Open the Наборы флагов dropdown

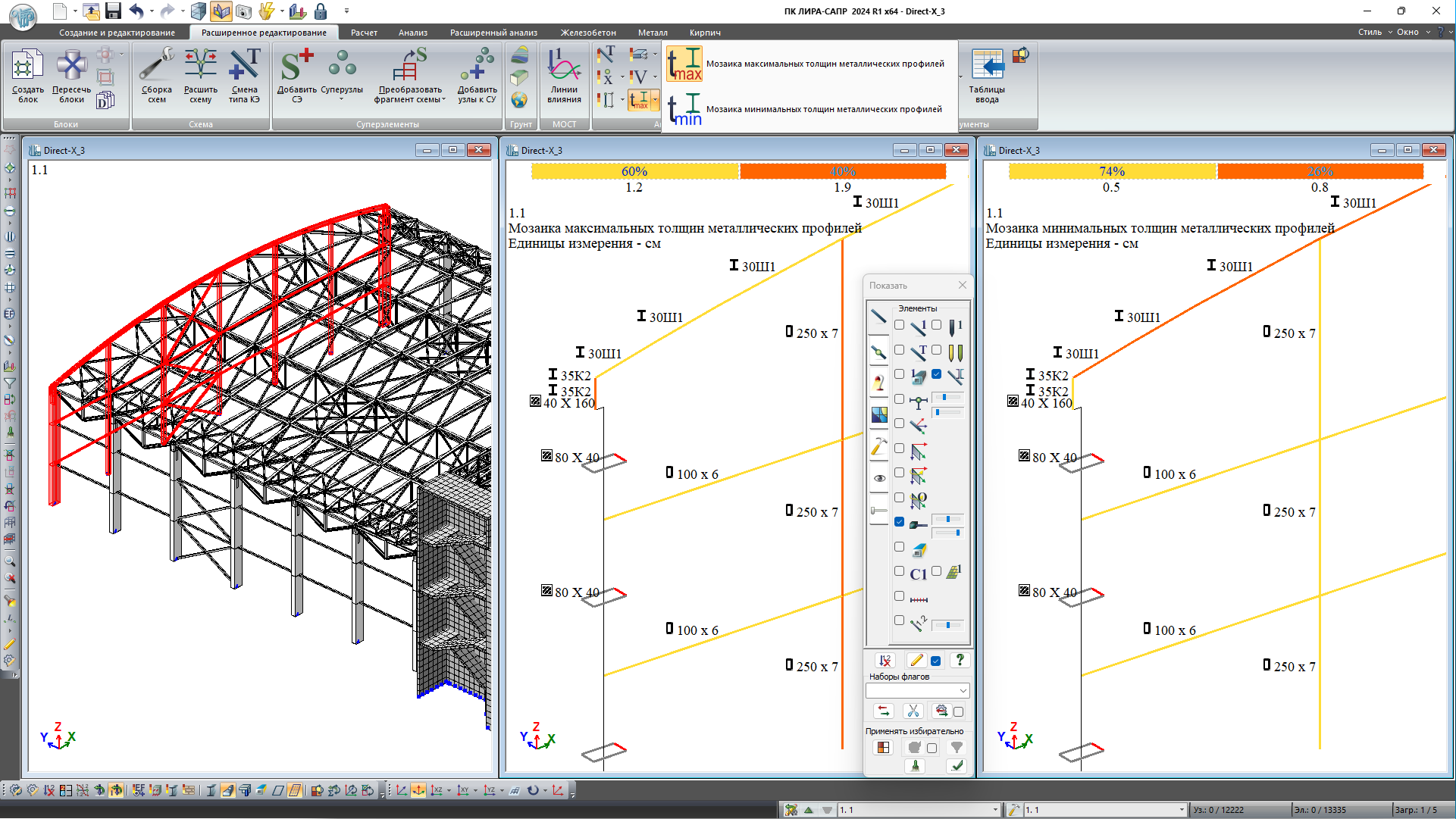963,690
